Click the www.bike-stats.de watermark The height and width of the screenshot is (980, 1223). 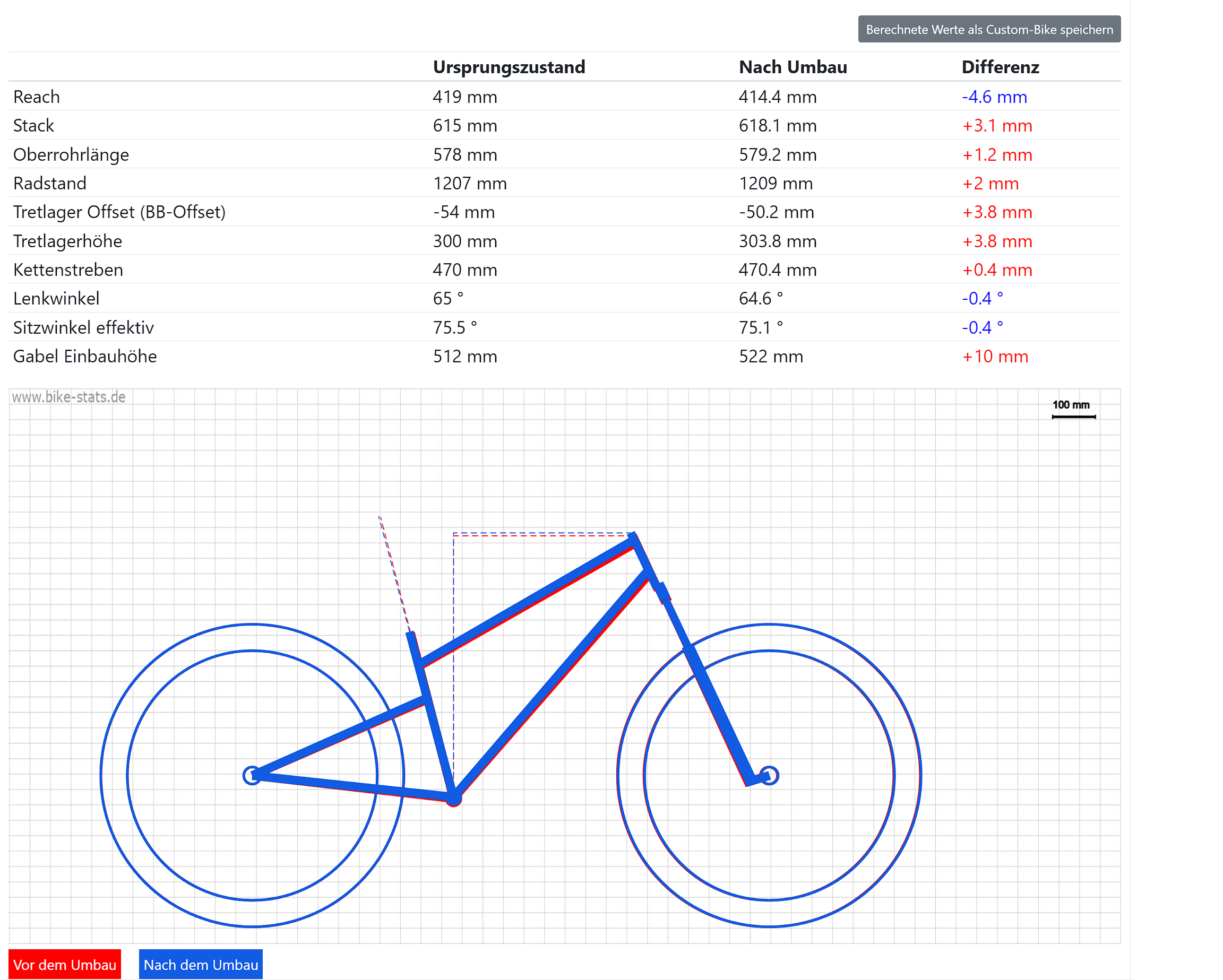pos(68,397)
